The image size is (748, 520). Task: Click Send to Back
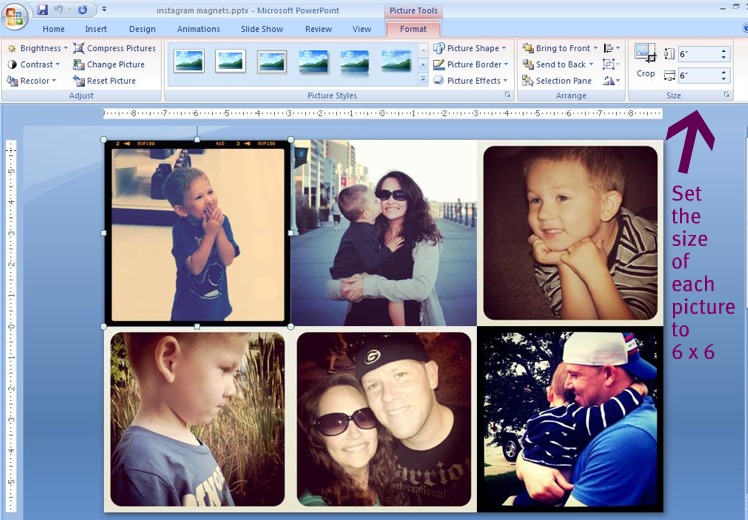click(x=558, y=64)
